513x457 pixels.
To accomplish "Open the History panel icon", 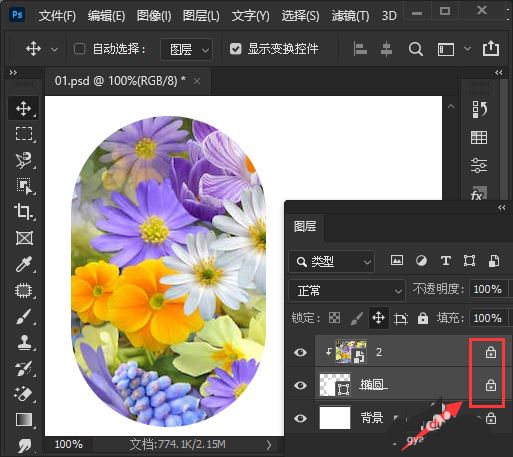I will coord(479,109).
